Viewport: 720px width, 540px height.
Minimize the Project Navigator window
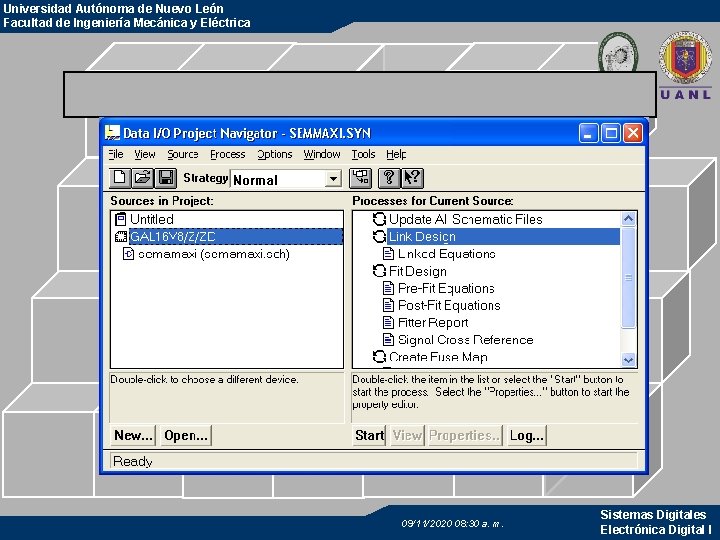(x=588, y=133)
